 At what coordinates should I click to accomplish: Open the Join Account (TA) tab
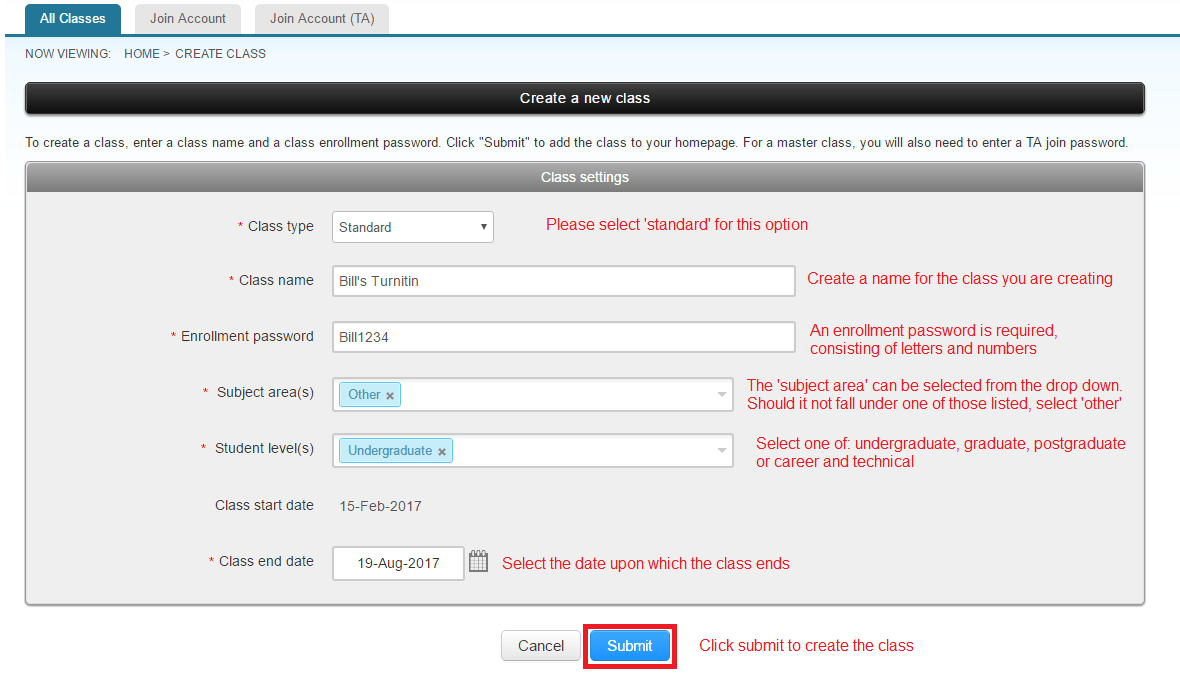point(322,19)
